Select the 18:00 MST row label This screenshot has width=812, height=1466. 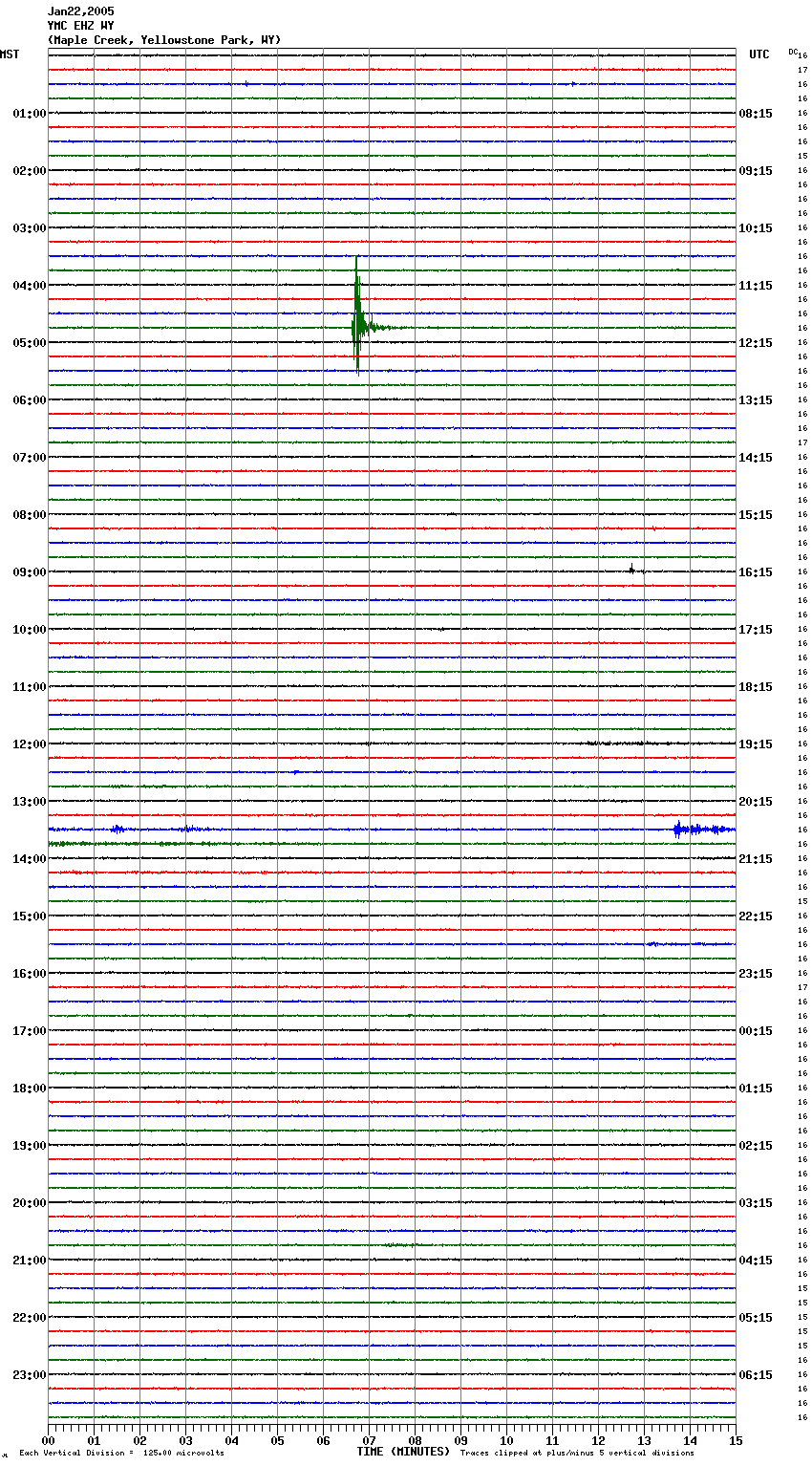coord(30,1089)
